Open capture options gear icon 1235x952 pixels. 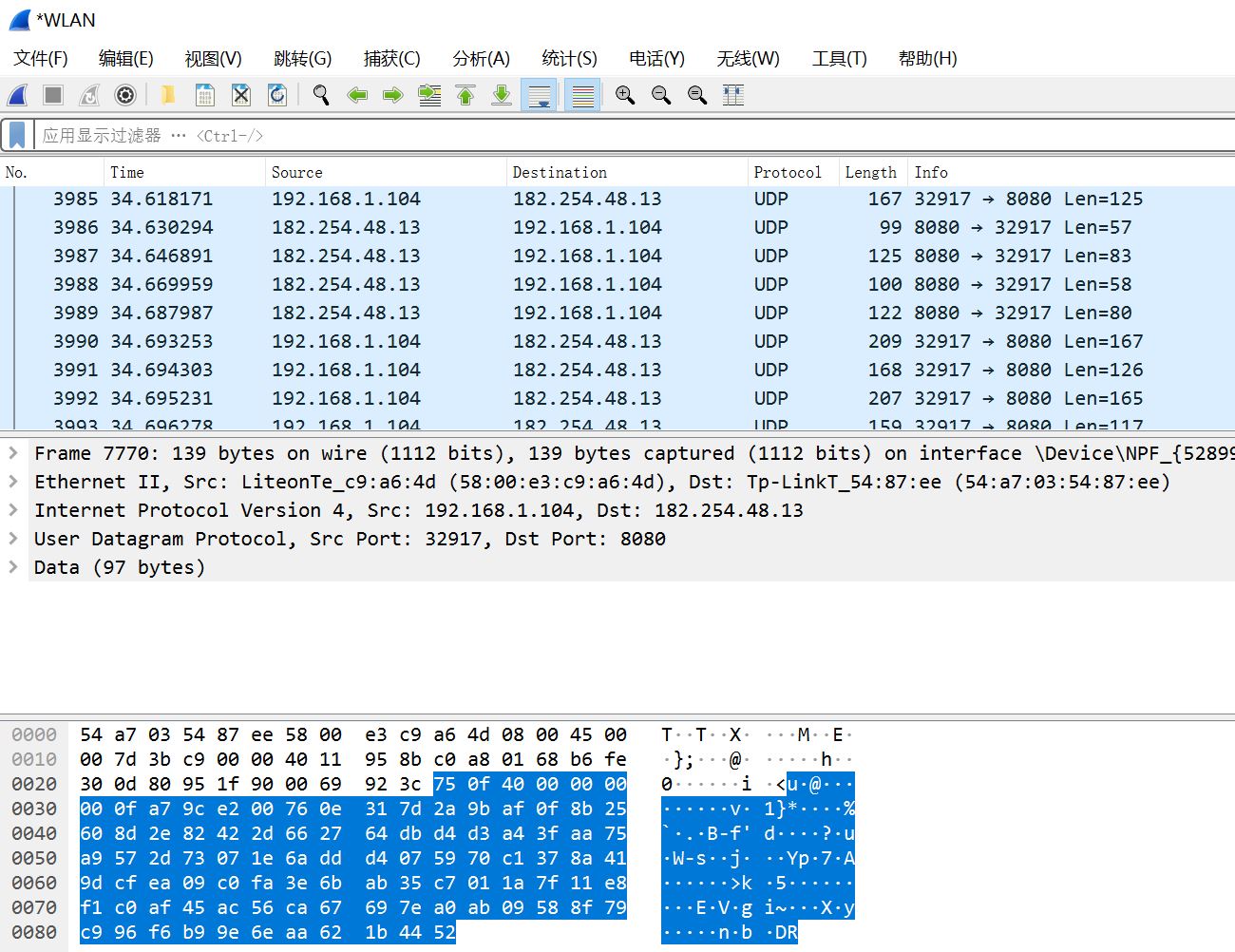click(x=125, y=95)
